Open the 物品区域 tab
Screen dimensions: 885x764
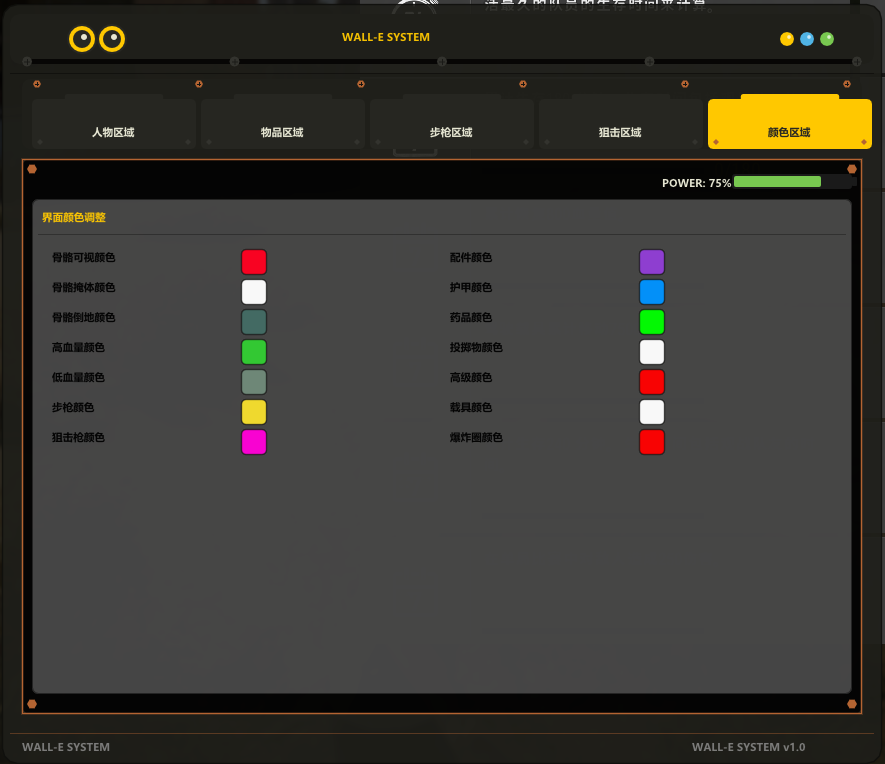pos(282,131)
